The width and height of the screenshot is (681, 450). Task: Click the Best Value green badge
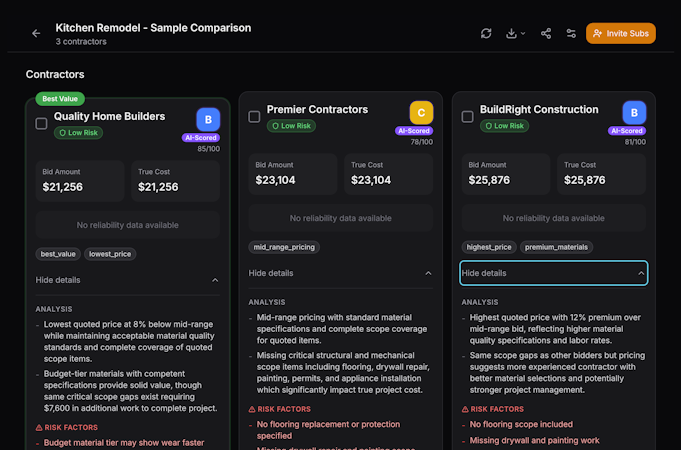point(60,99)
